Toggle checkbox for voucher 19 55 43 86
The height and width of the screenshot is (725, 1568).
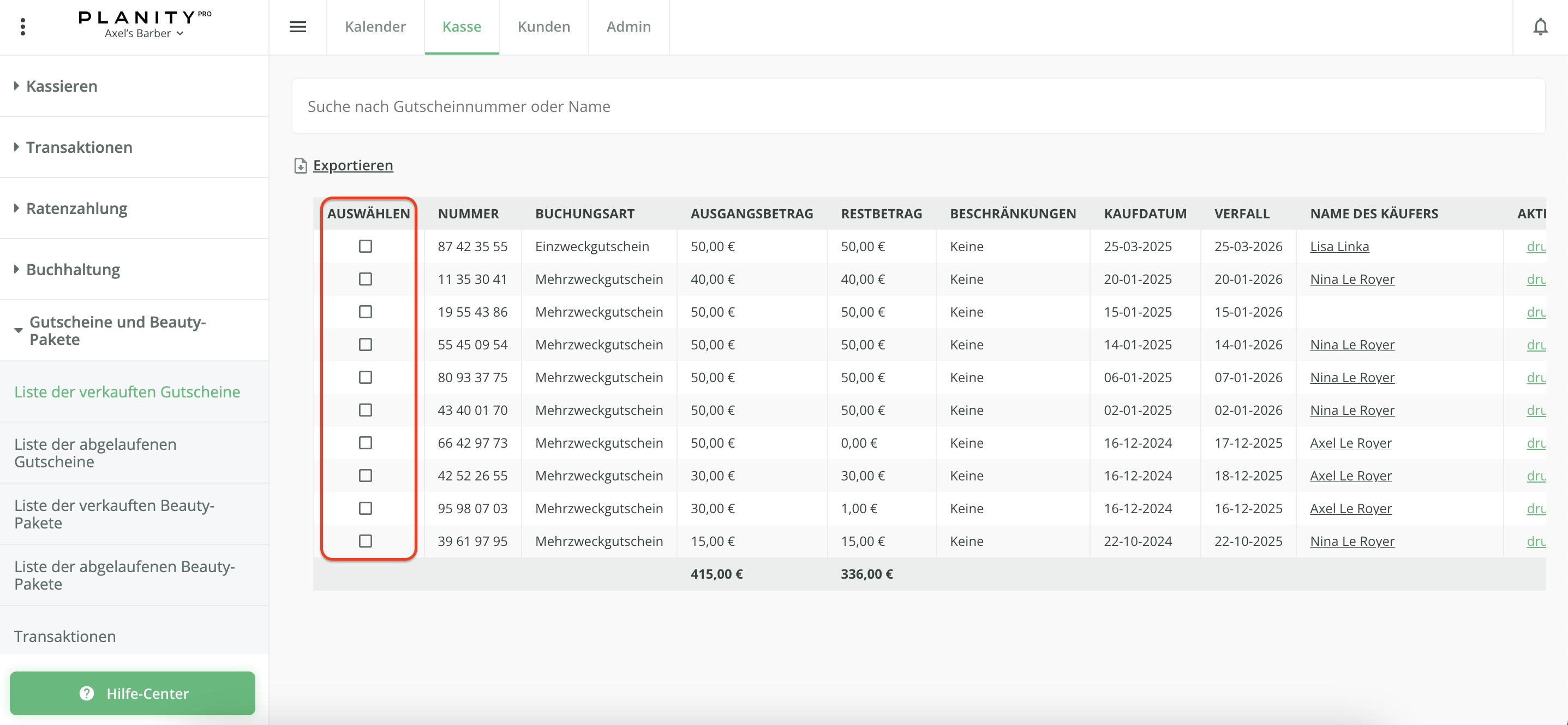pyautogui.click(x=365, y=312)
